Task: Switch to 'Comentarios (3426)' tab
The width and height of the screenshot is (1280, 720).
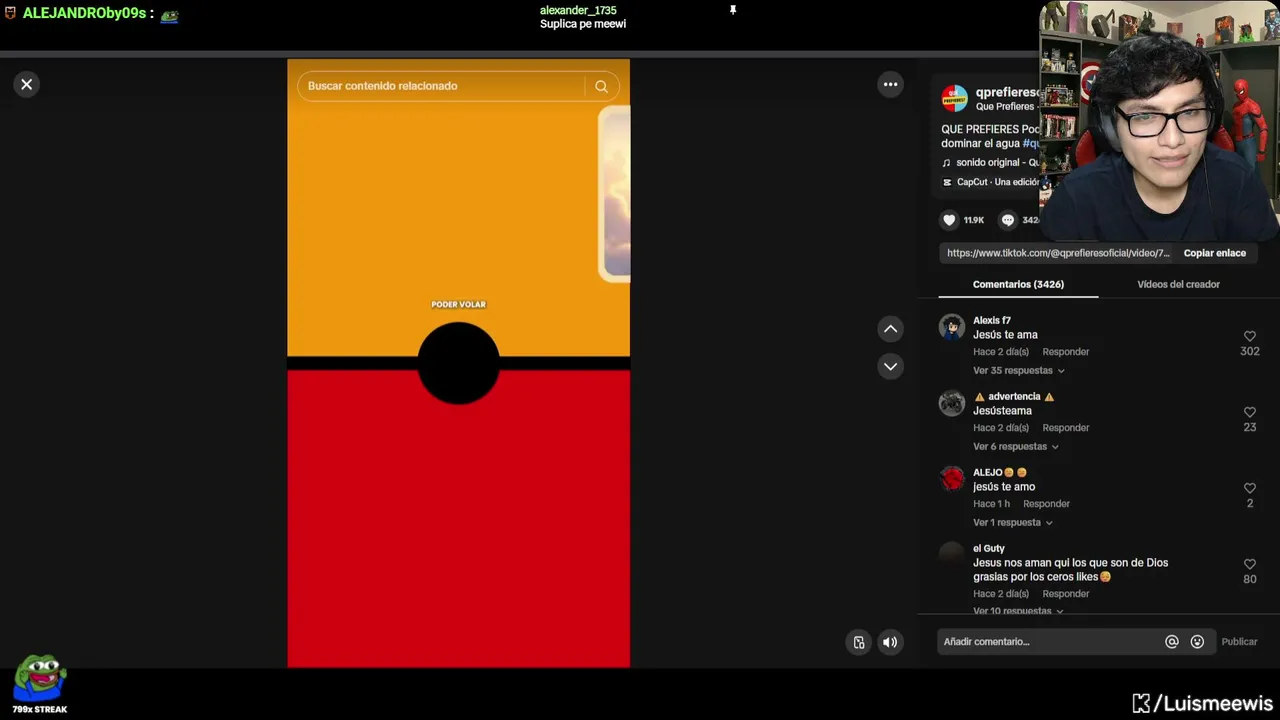Action: pos(1018,284)
